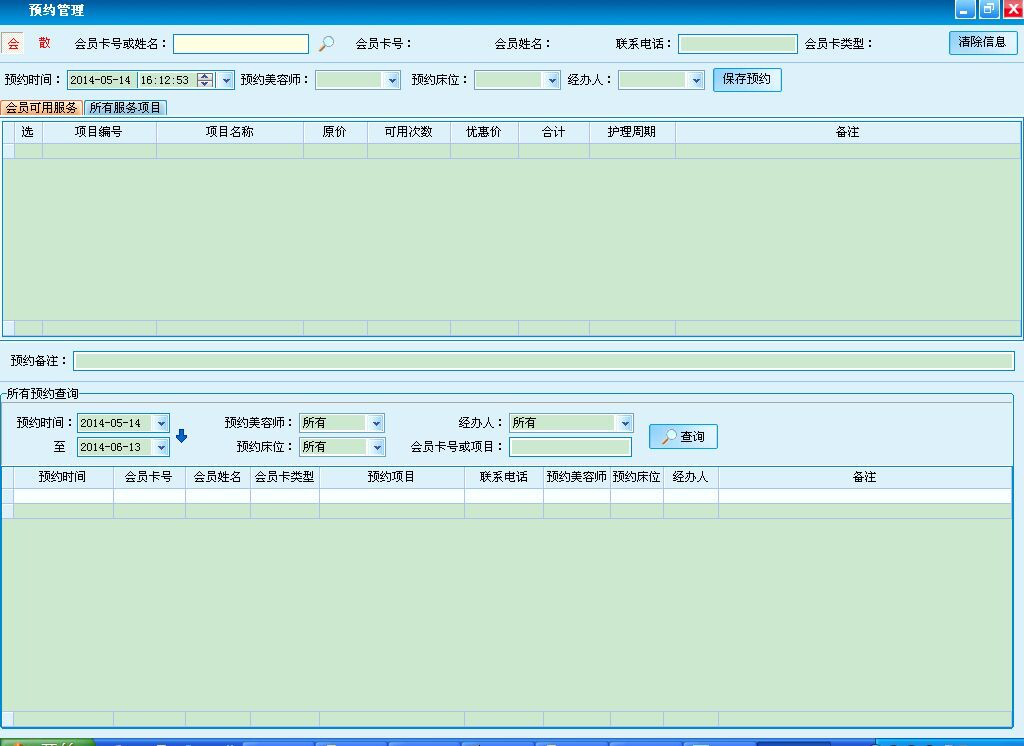Expand the top 预约床位 dropdown

[551, 80]
